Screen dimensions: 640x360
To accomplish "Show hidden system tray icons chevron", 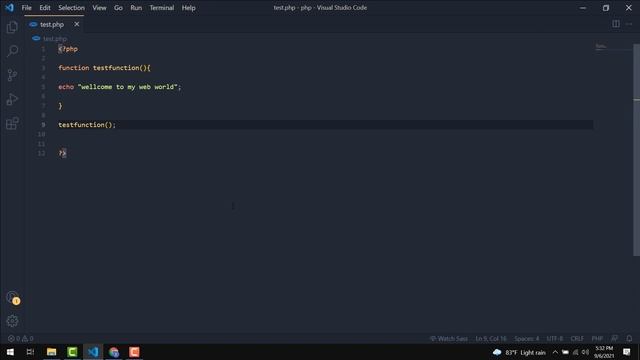I will click(555, 352).
